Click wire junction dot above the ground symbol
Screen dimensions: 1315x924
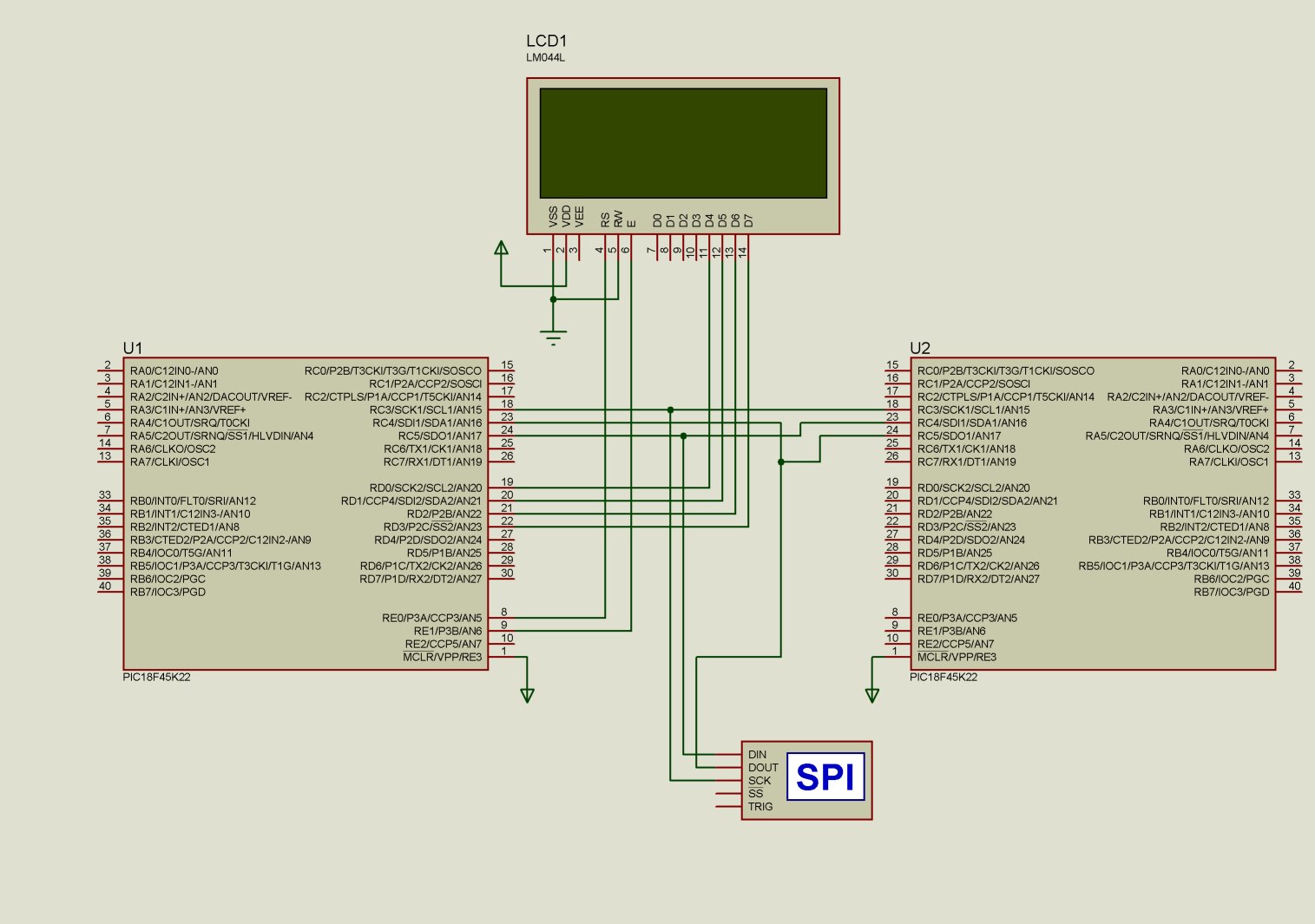tap(553, 299)
